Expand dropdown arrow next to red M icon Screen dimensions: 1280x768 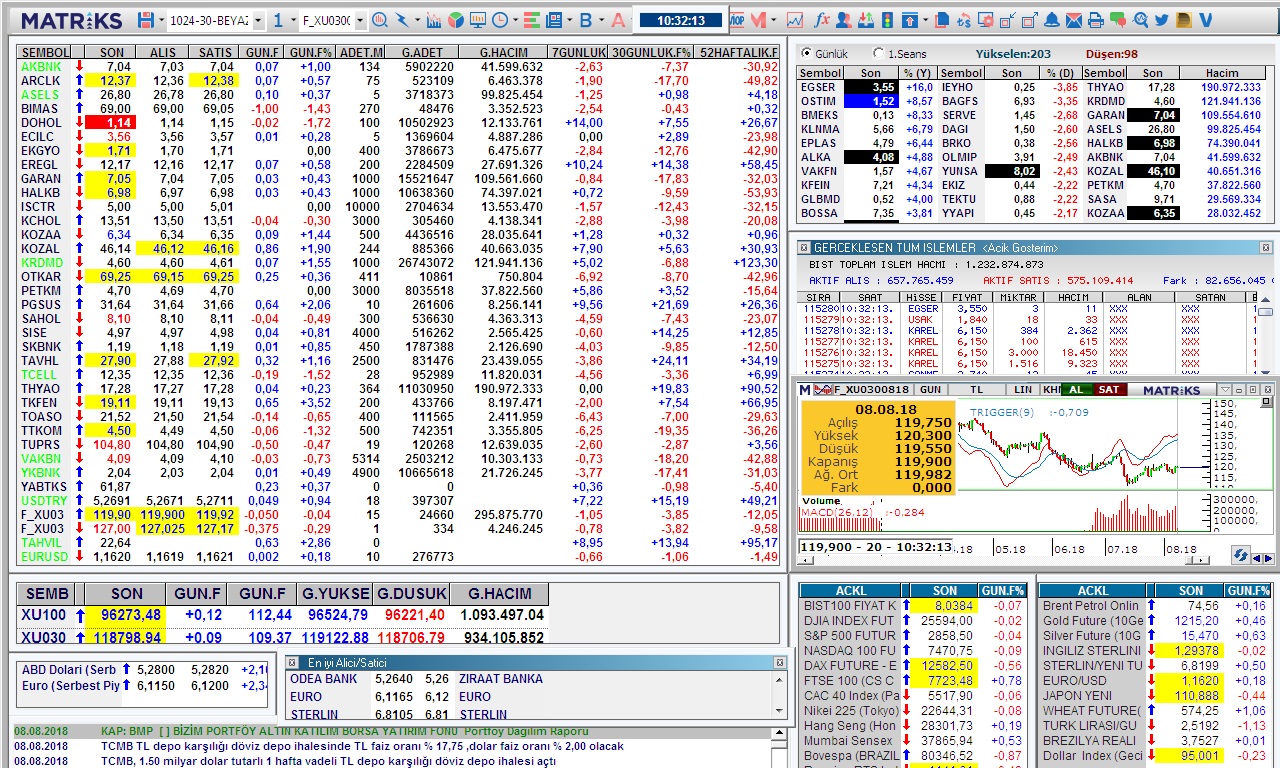[773, 20]
